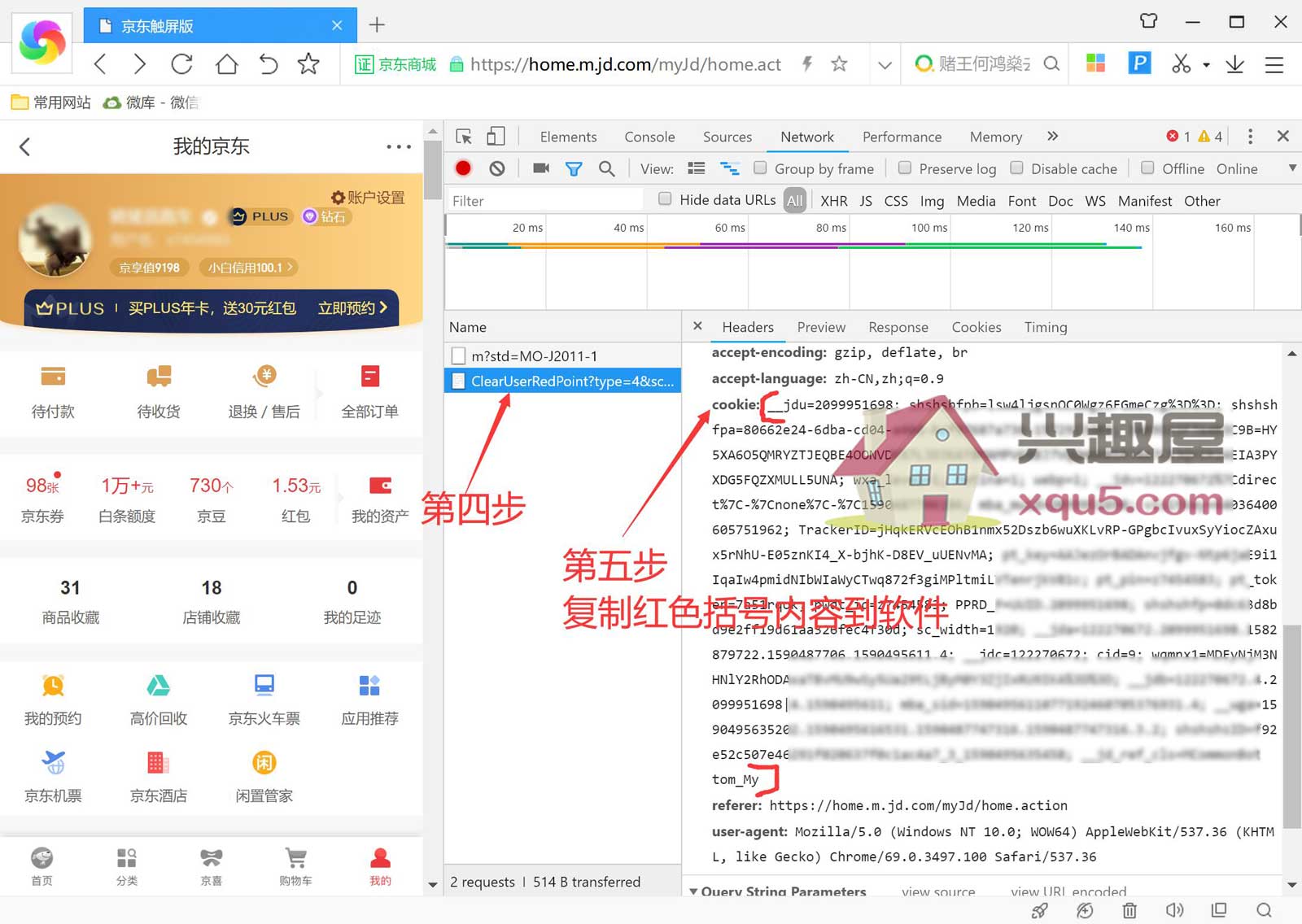Stop recording network log
This screenshot has width=1302, height=924.
(x=463, y=168)
